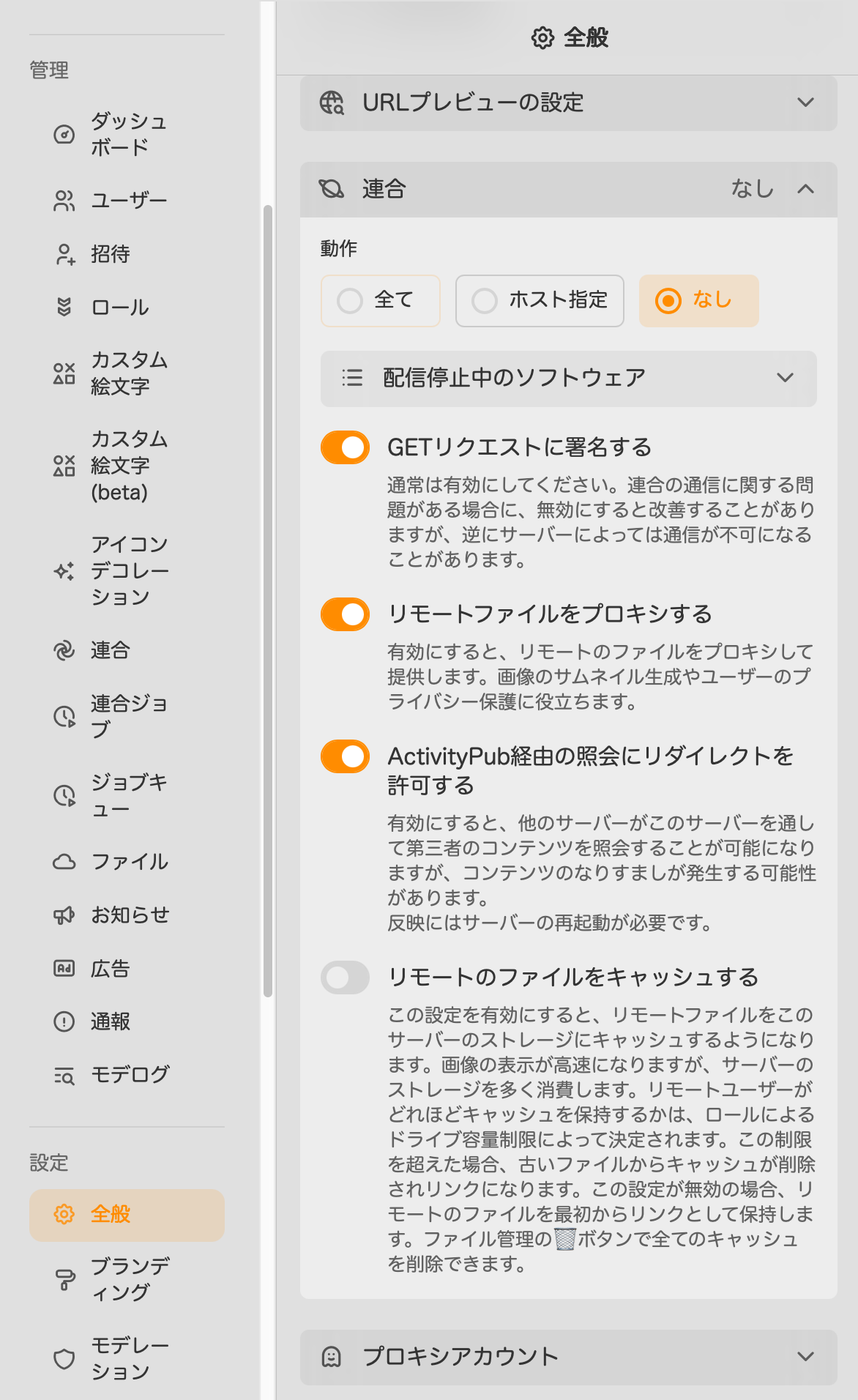The height and width of the screenshot is (1400, 858).
Task: Open the ダッシュボード dashboard icon
Action: [x=64, y=134]
